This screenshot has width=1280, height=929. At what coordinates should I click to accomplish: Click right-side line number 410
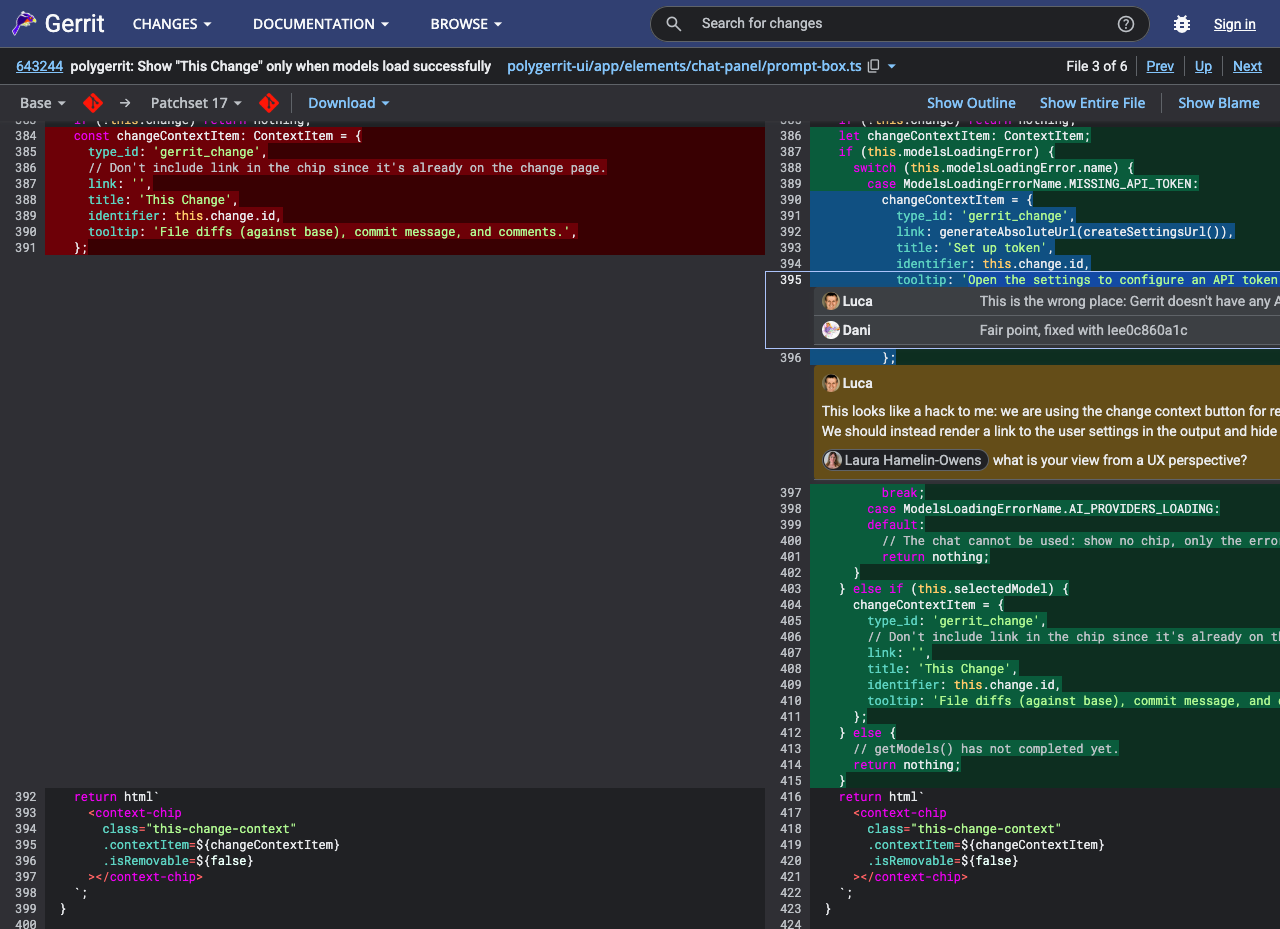click(790, 701)
